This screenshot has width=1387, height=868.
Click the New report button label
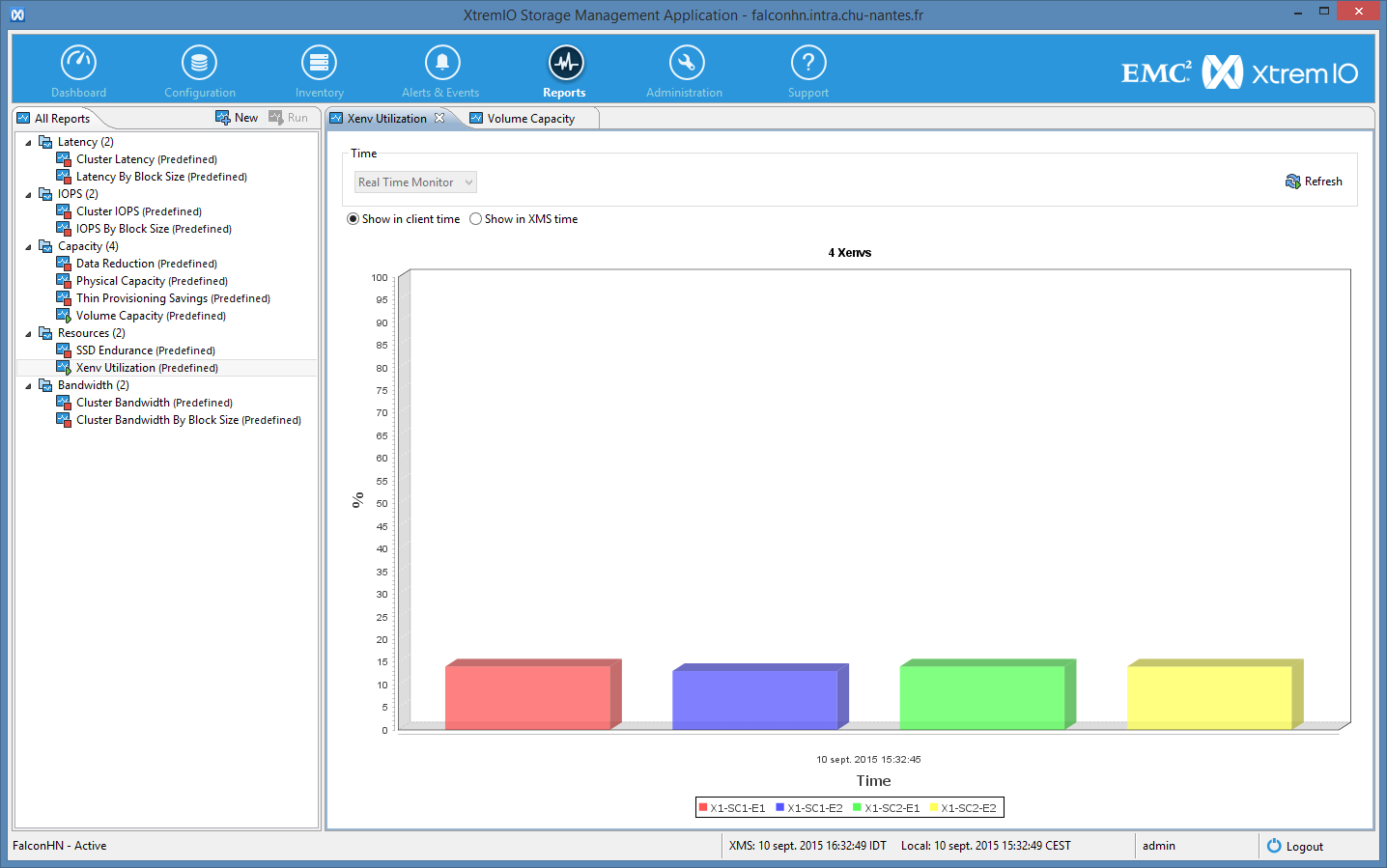pyautogui.click(x=246, y=118)
